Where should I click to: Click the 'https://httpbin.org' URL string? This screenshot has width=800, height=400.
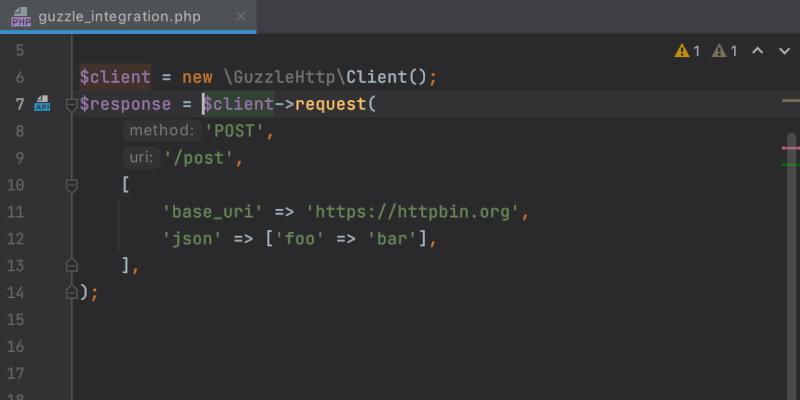[413, 212]
